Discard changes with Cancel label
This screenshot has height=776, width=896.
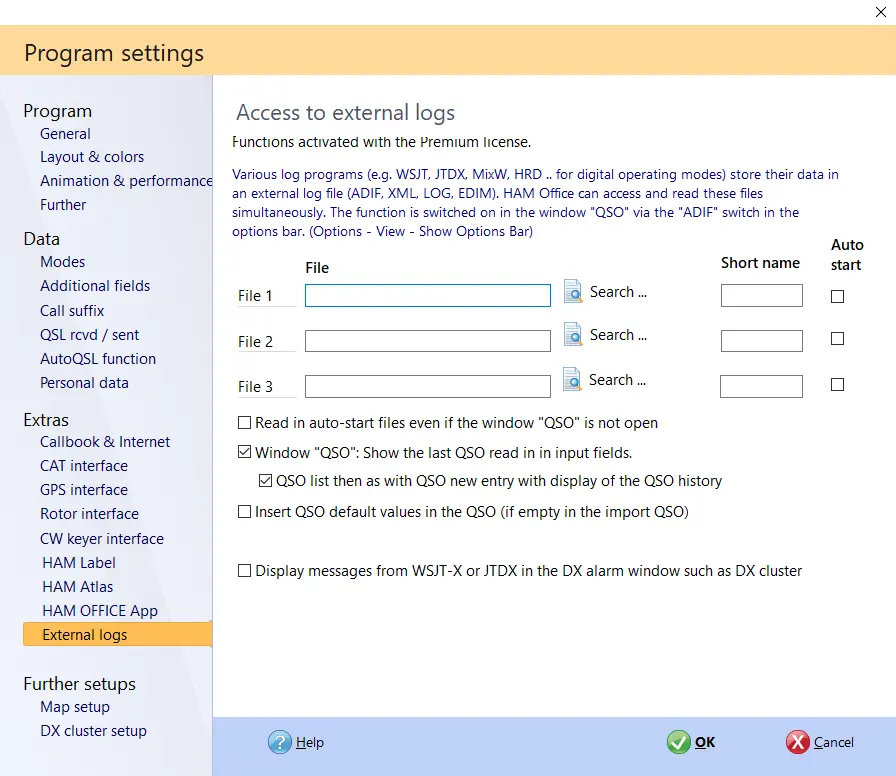point(834,742)
